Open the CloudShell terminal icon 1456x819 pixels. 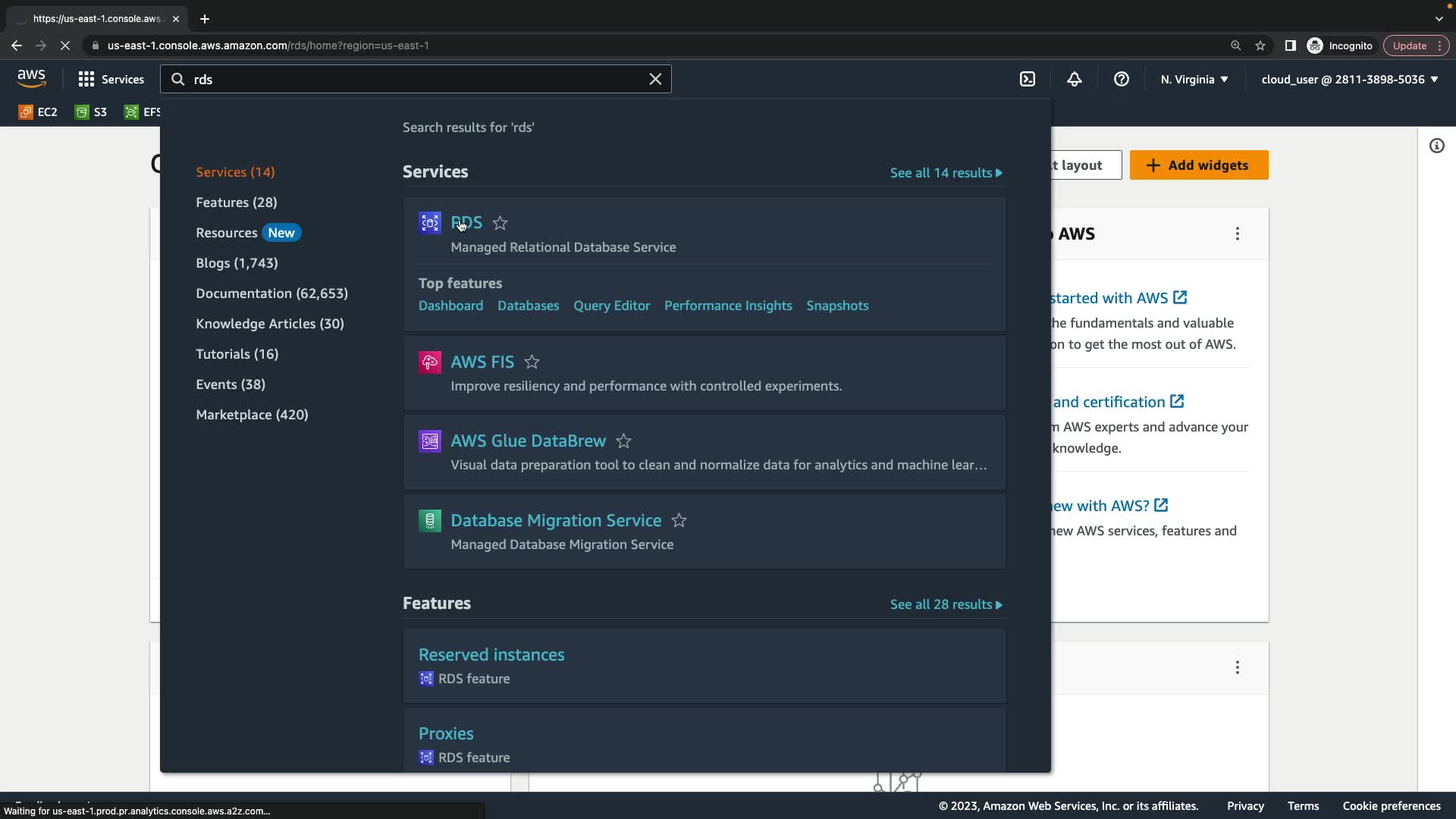click(x=1028, y=79)
